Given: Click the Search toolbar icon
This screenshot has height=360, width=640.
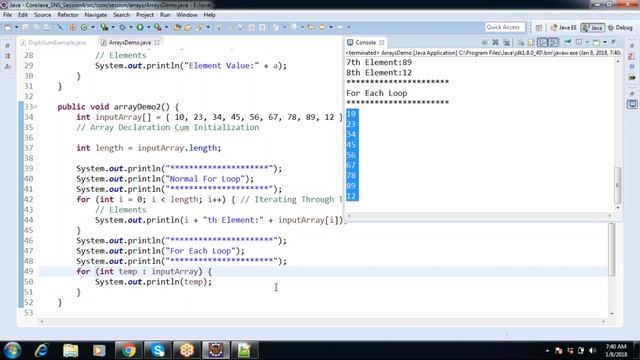Looking at the screenshot, I should click(x=199, y=27).
